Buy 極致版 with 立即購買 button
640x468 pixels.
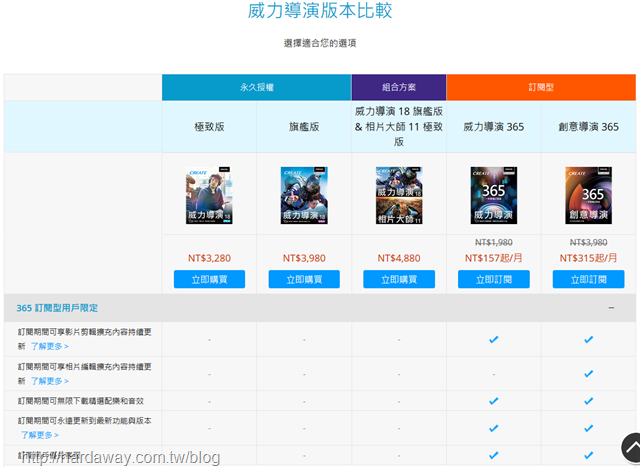click(x=209, y=279)
